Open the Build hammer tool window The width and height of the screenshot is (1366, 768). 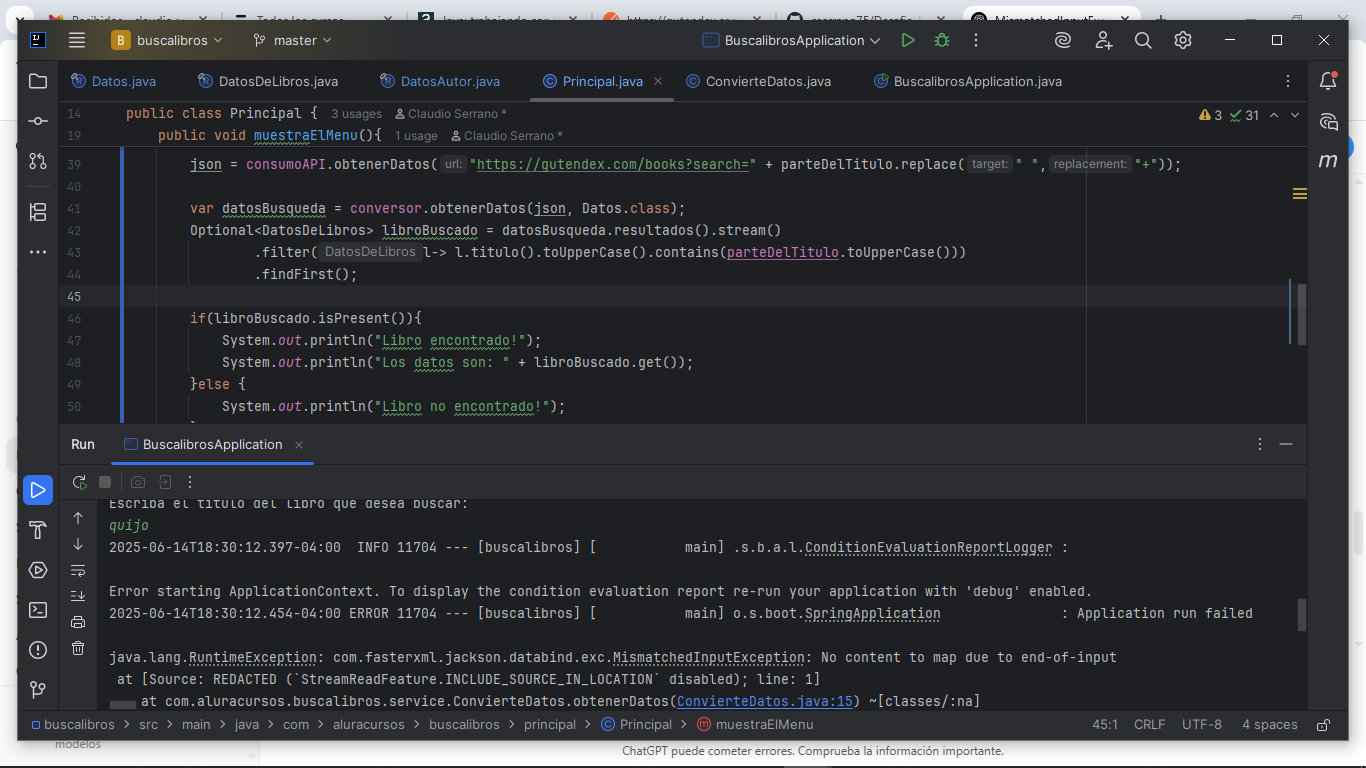(38, 530)
